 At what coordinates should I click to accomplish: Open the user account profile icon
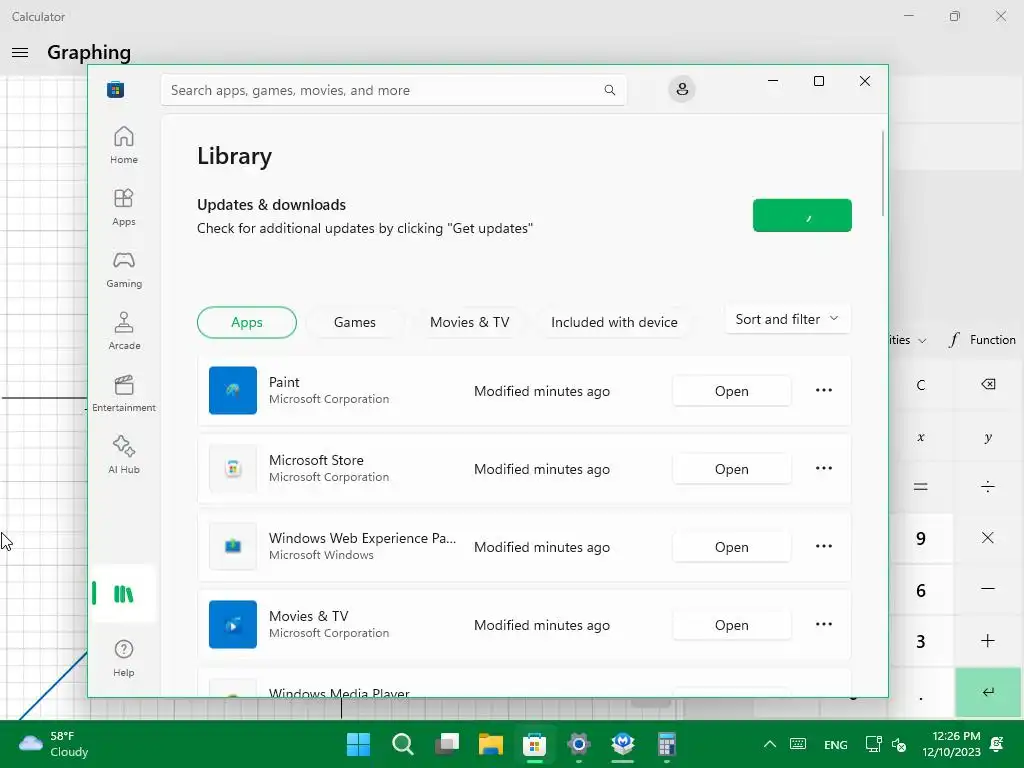[x=682, y=89]
